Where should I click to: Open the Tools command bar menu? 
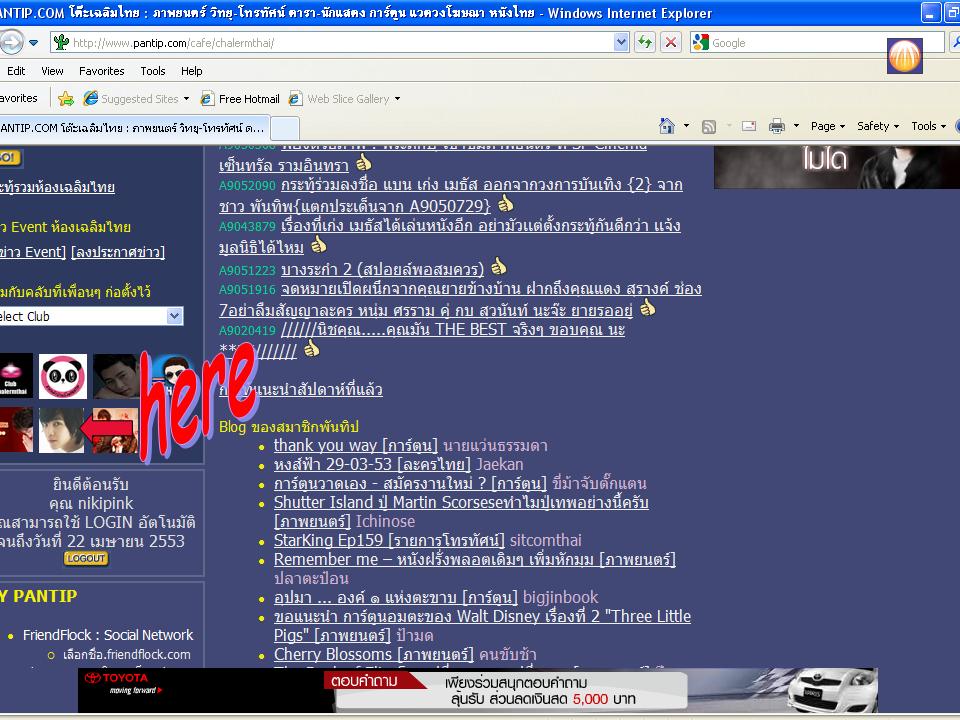coord(929,126)
